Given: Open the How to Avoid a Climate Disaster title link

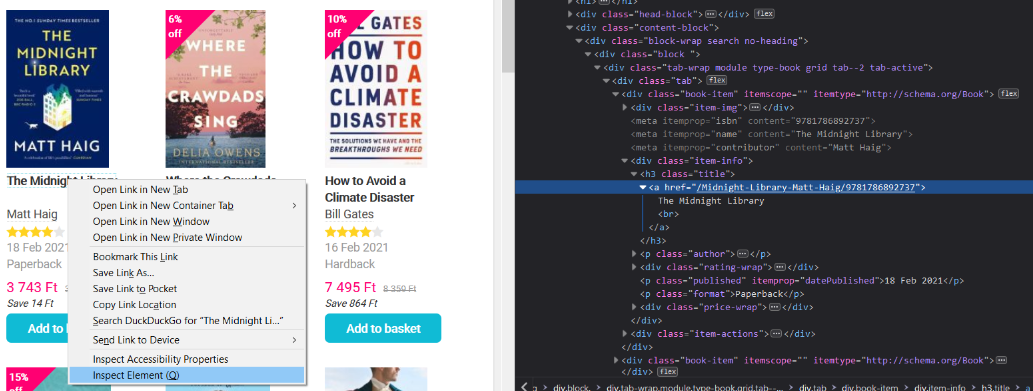Looking at the screenshot, I should (370, 190).
